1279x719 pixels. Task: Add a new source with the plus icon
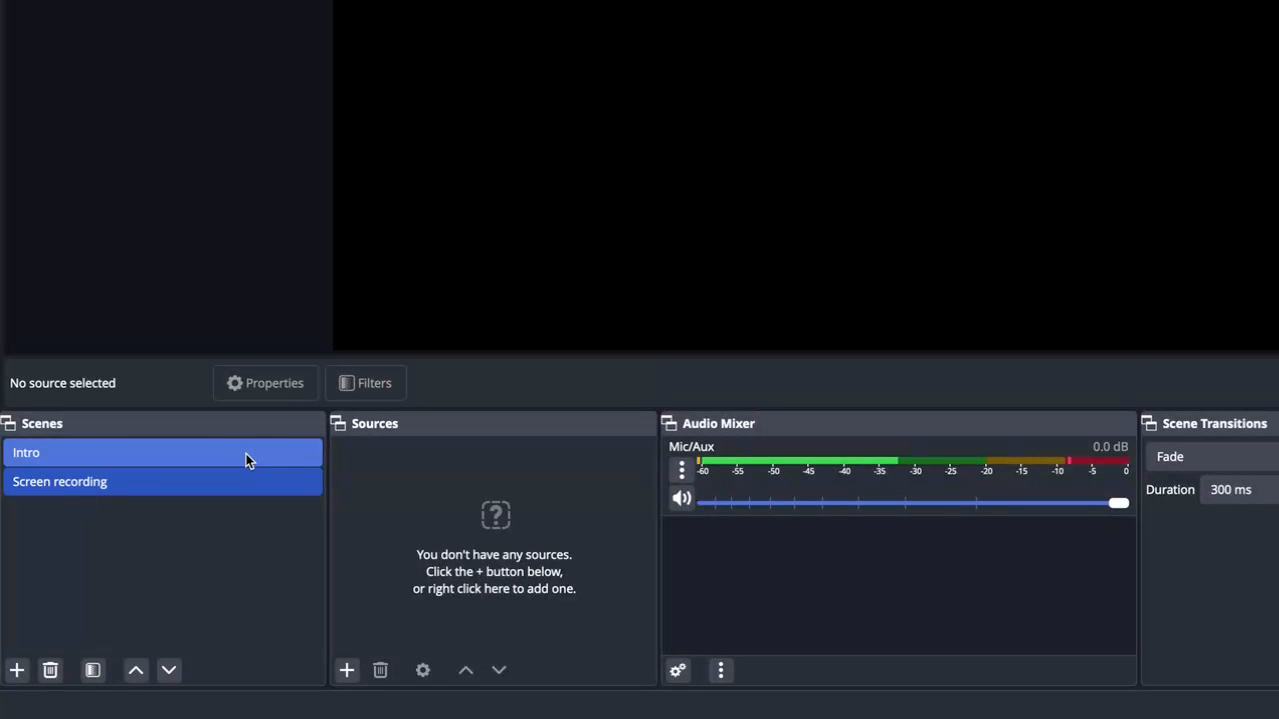click(347, 670)
